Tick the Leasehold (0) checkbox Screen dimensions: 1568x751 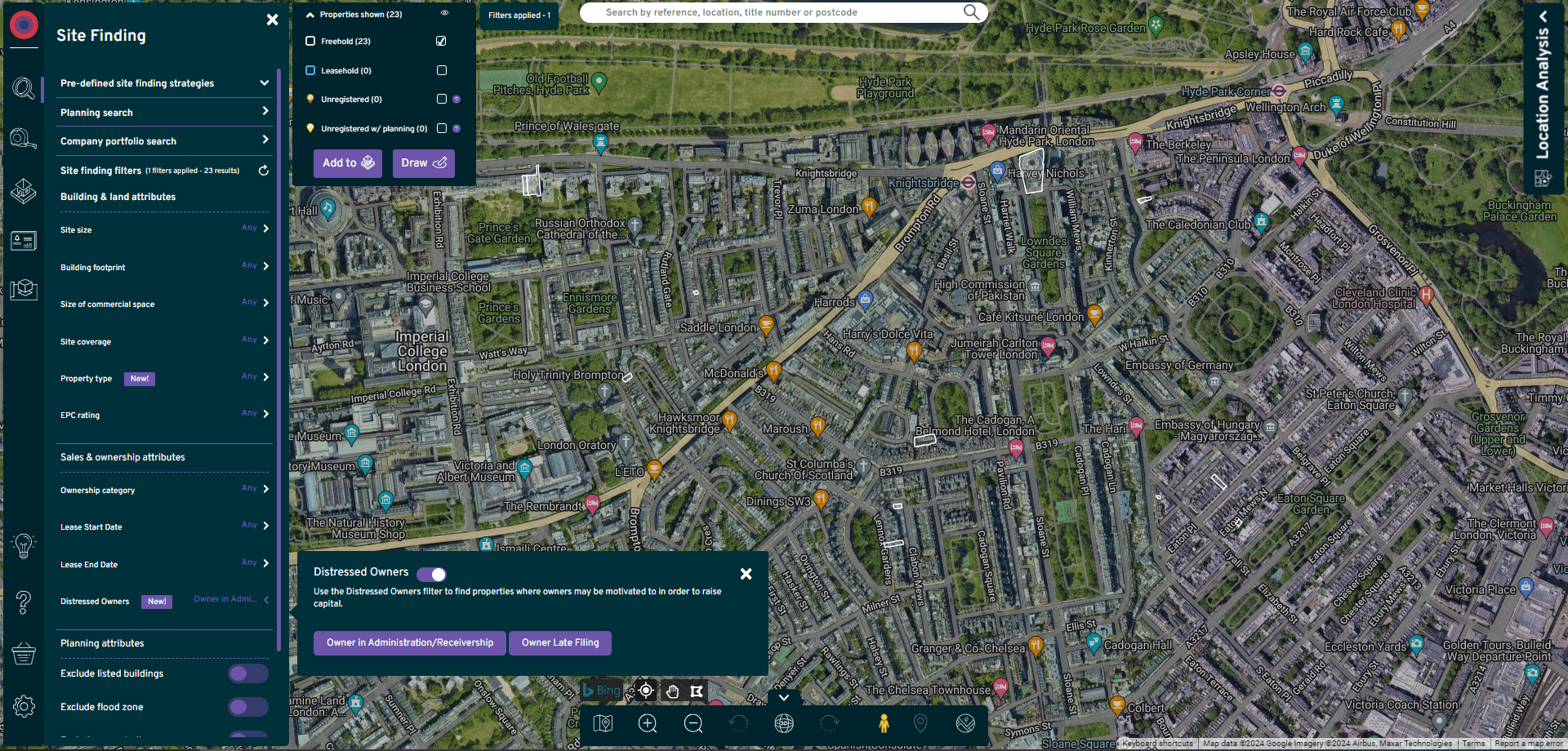(x=442, y=70)
